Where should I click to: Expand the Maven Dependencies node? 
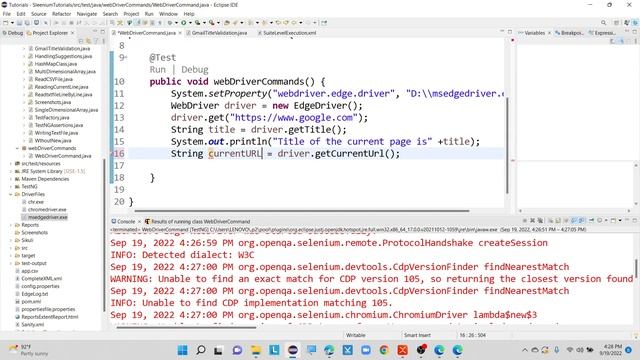[11, 179]
